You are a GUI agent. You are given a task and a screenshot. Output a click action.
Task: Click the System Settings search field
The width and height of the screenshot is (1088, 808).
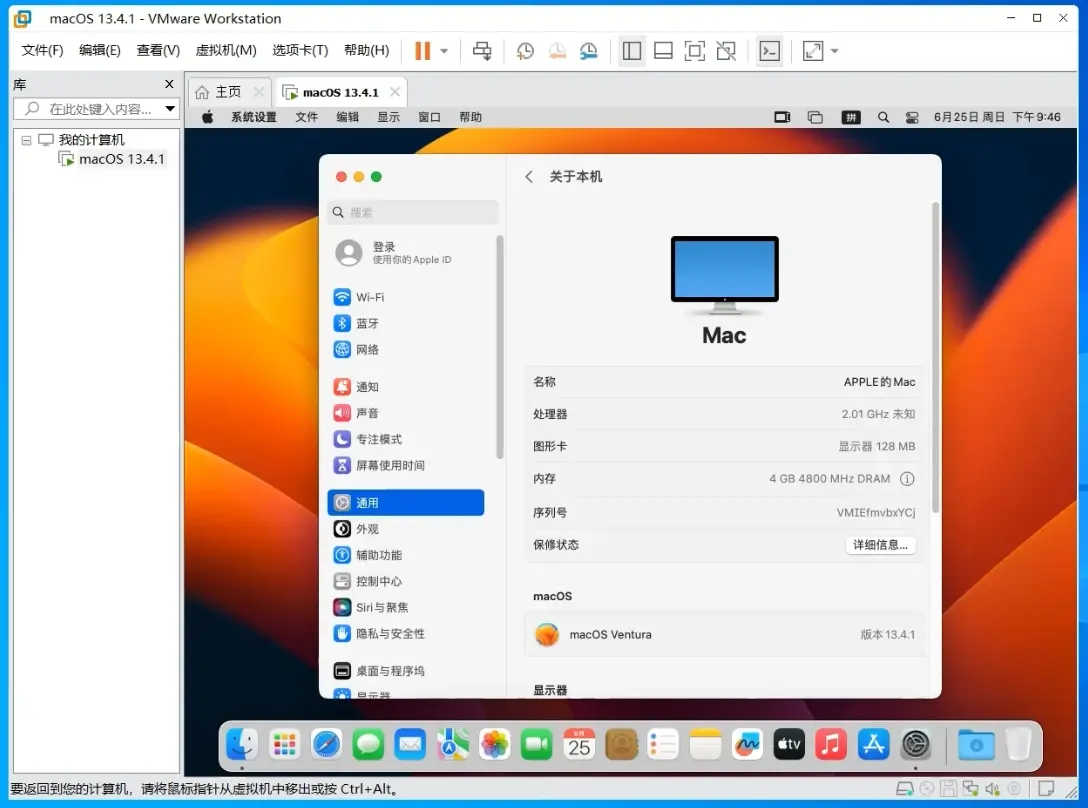[x=413, y=212]
